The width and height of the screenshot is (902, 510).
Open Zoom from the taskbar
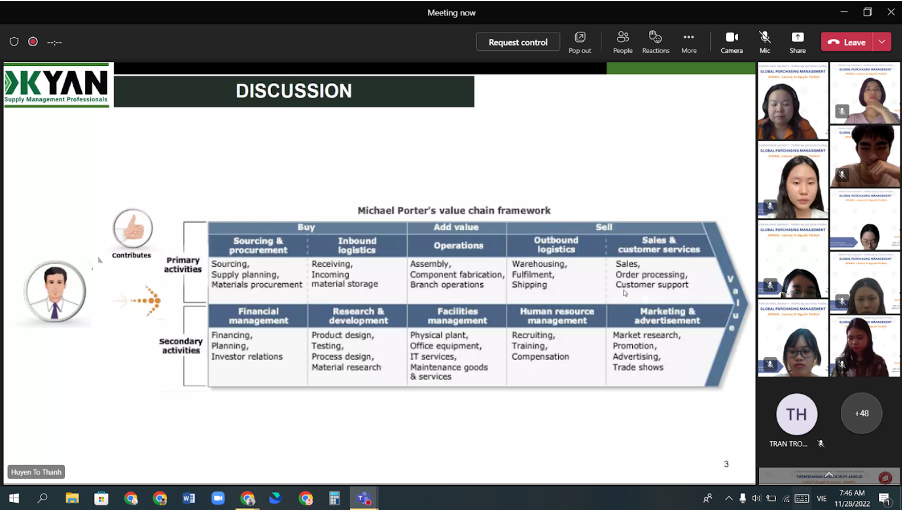218,498
